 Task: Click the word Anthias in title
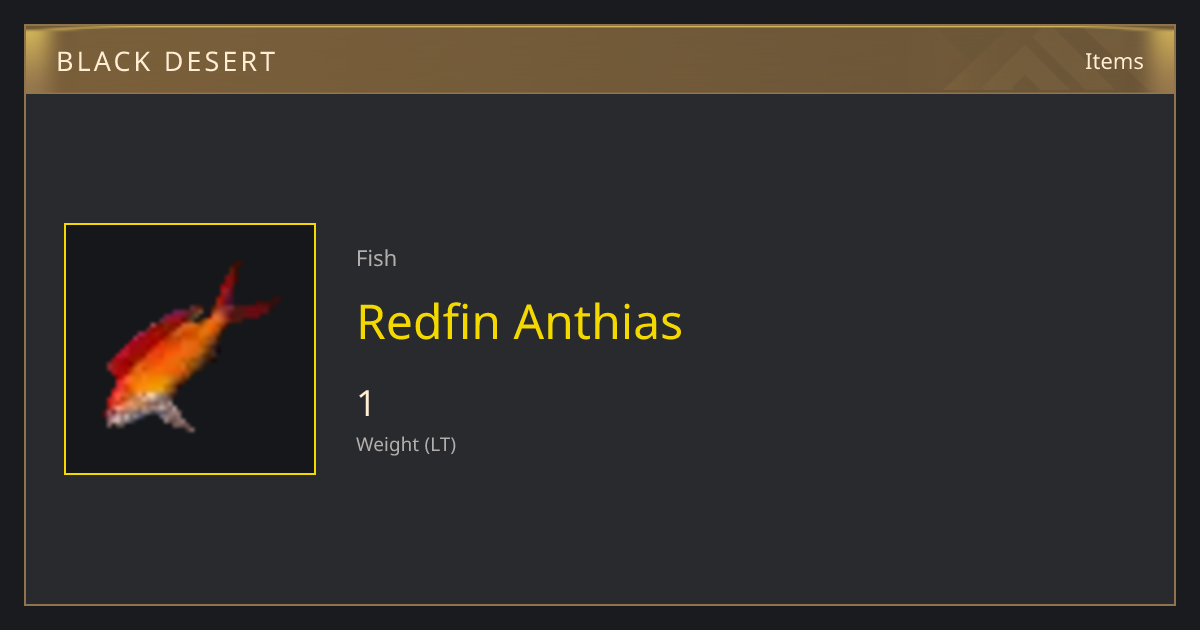(x=599, y=322)
